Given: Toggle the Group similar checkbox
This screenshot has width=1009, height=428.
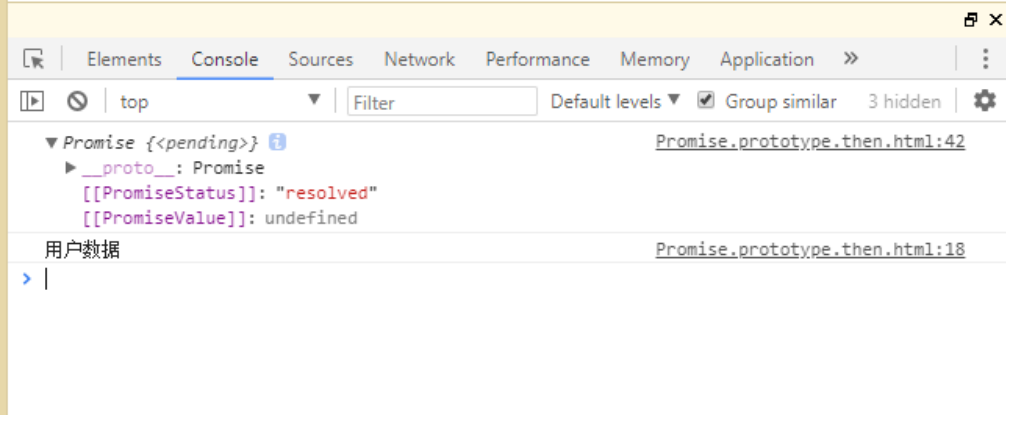Looking at the screenshot, I should point(706,100).
